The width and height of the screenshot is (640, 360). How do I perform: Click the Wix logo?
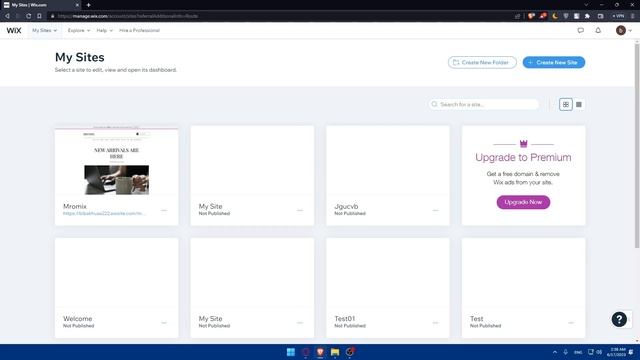pyautogui.click(x=14, y=31)
